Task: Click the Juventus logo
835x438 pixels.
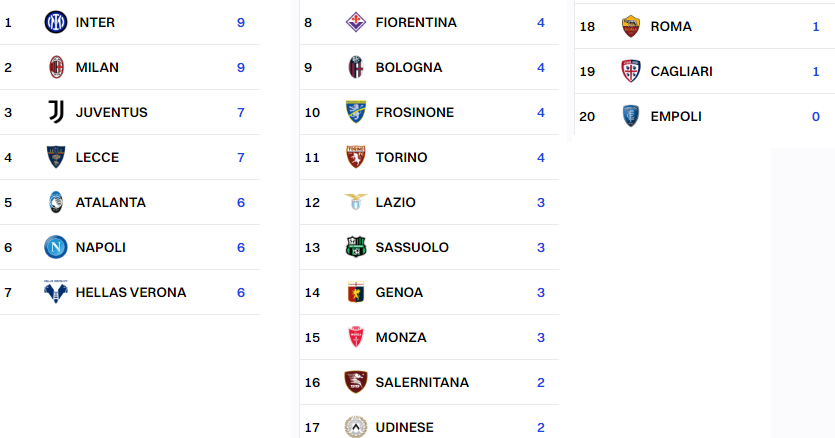Action: coord(56,112)
